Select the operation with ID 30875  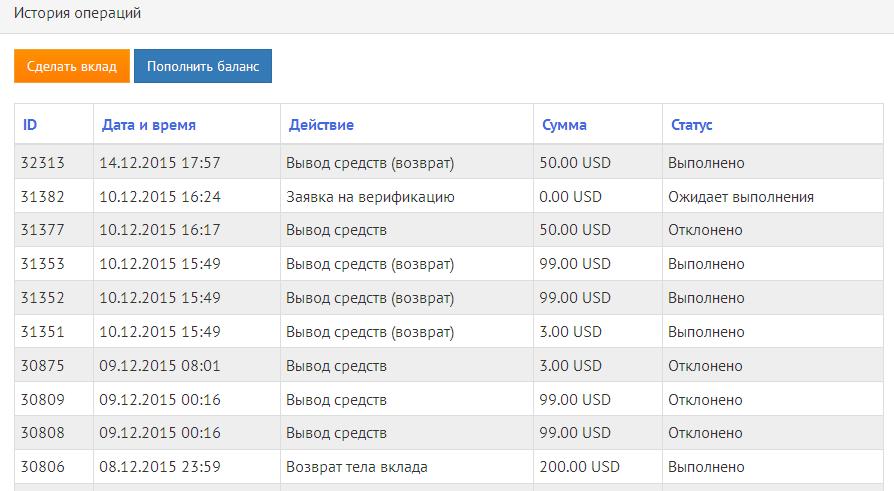click(x=42, y=366)
